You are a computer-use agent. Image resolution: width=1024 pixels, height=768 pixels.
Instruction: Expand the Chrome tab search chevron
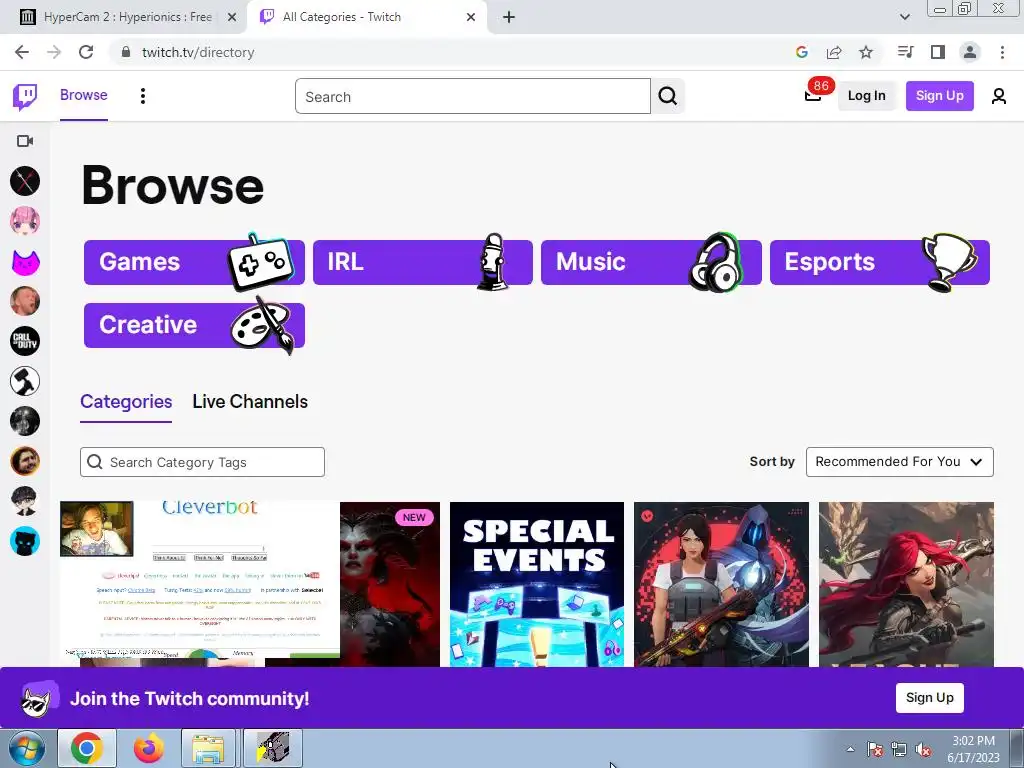click(x=904, y=17)
